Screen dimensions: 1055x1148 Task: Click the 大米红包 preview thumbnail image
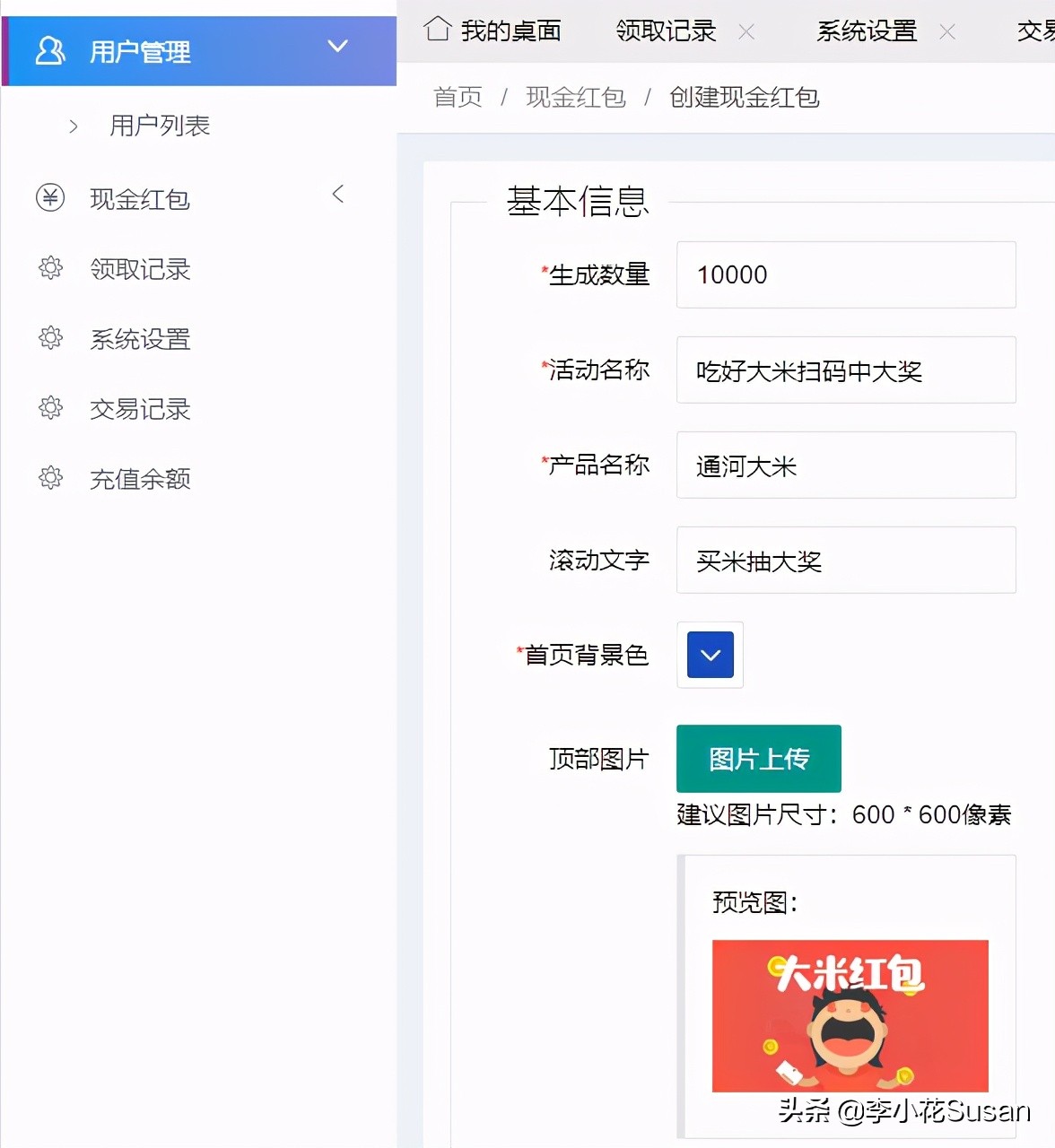[x=849, y=1015]
